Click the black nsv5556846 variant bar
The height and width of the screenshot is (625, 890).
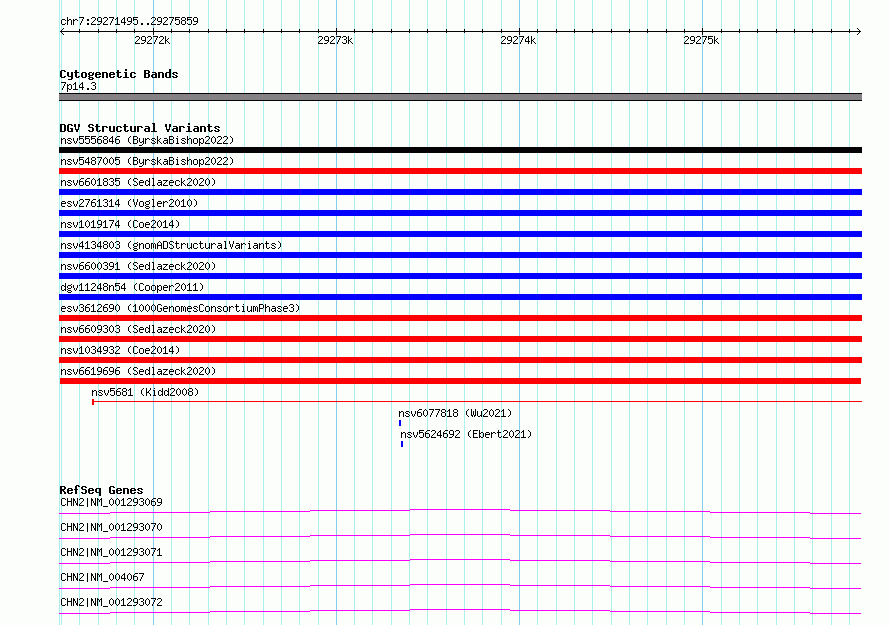click(460, 150)
